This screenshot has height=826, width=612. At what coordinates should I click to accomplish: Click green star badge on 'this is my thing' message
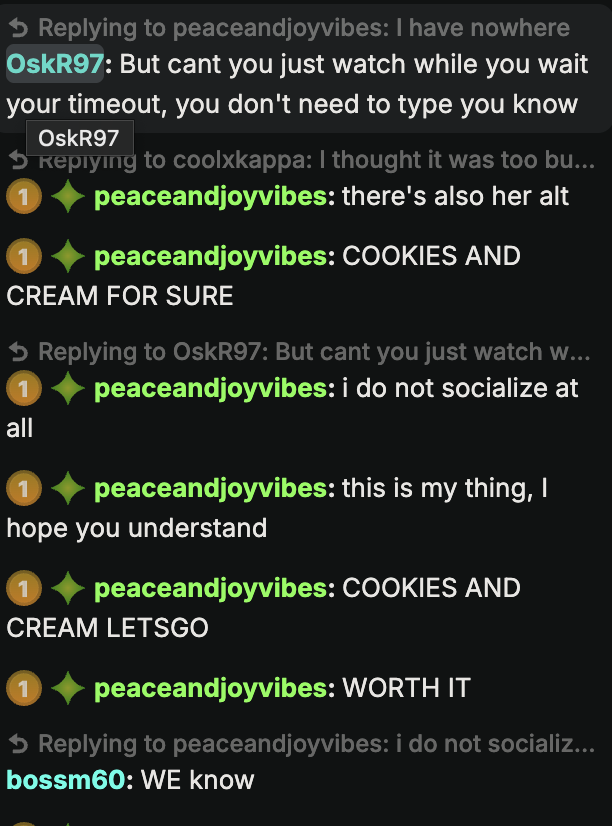pyautogui.click(x=67, y=488)
